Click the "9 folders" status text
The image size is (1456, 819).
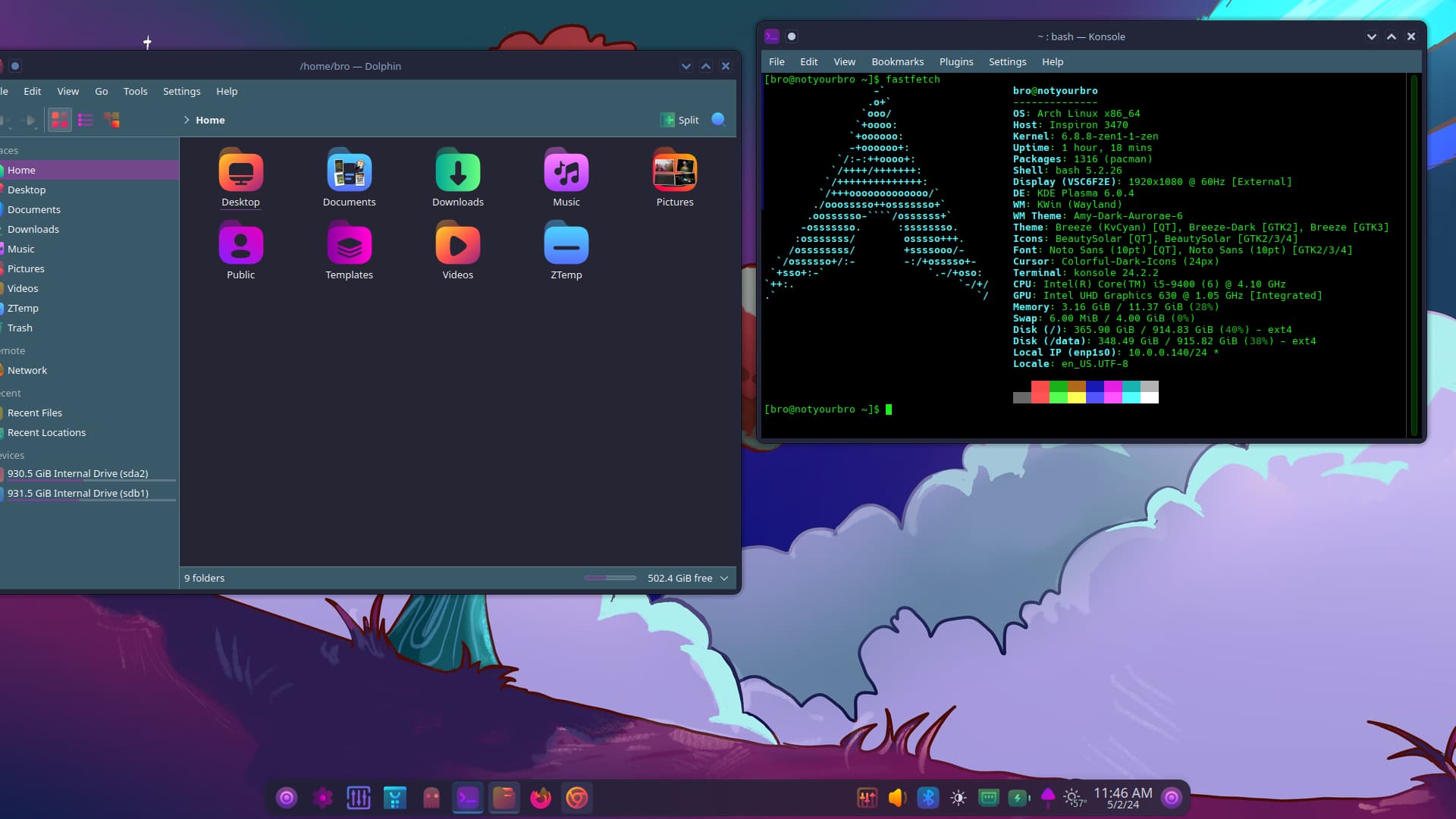(x=205, y=578)
